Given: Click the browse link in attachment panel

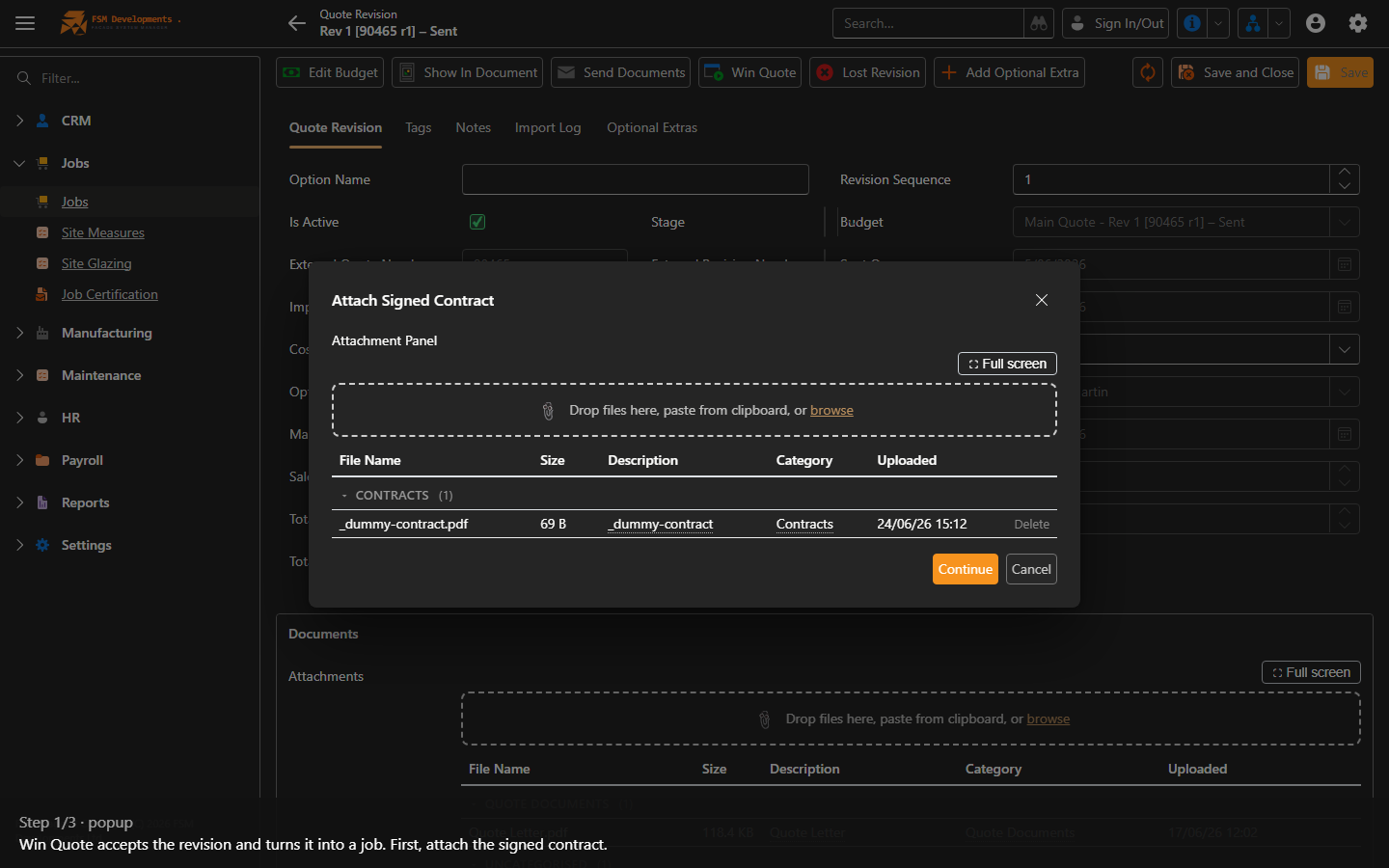Looking at the screenshot, I should click(x=831, y=410).
